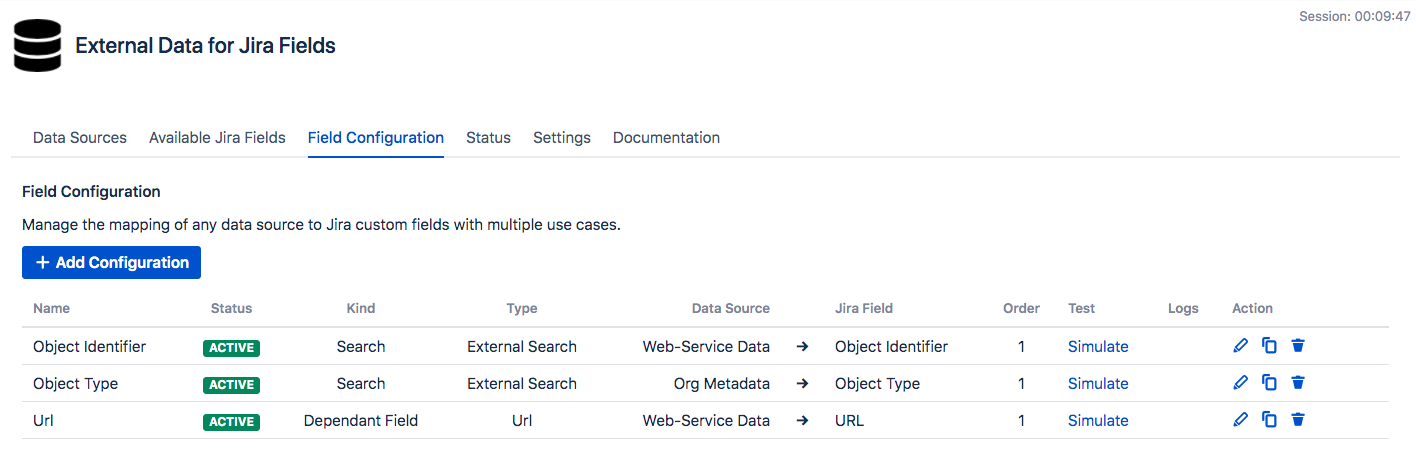Open the Data Sources tab
The image size is (1416, 469).
[80, 138]
